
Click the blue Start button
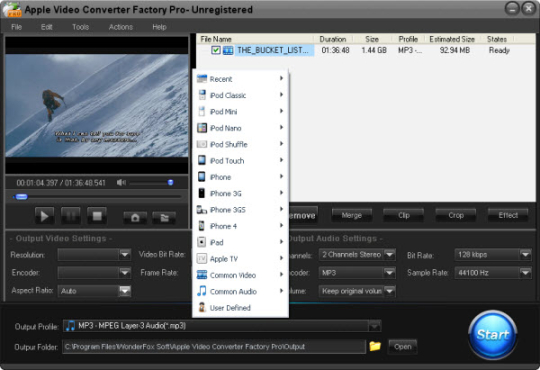tap(493, 335)
